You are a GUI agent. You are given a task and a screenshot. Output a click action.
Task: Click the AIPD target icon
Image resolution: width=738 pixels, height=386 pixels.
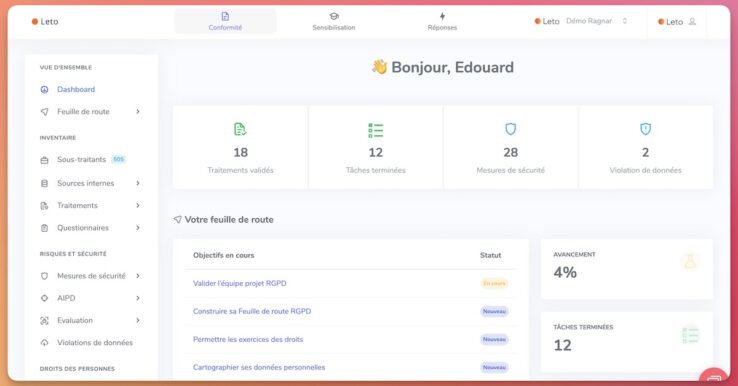coord(44,298)
